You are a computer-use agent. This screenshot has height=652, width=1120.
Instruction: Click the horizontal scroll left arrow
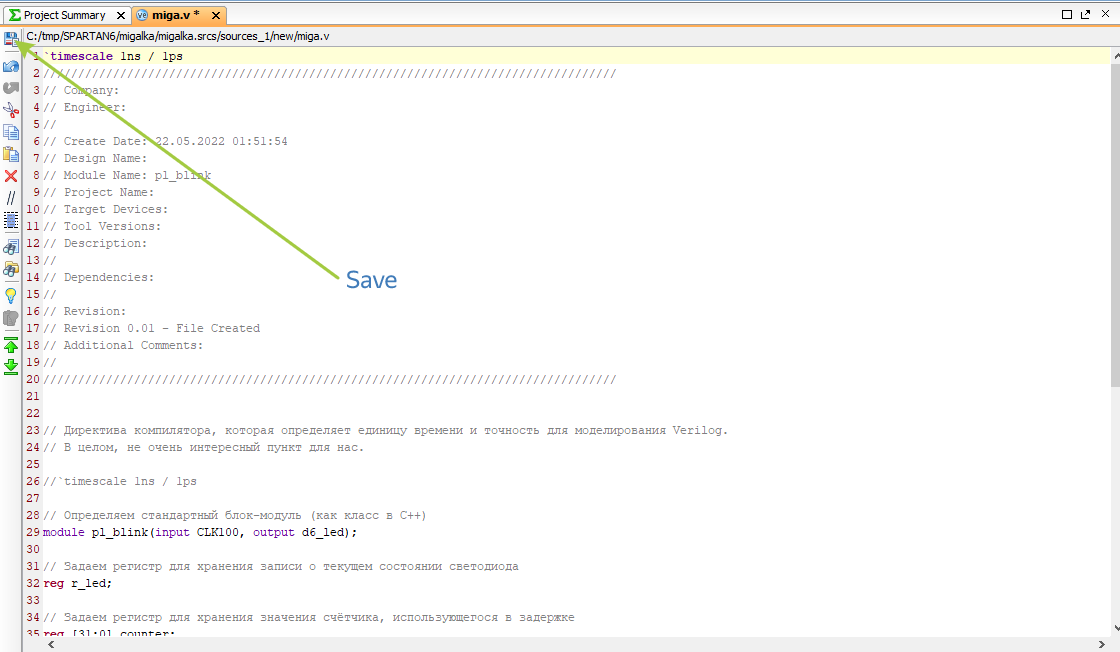[x=51, y=644]
